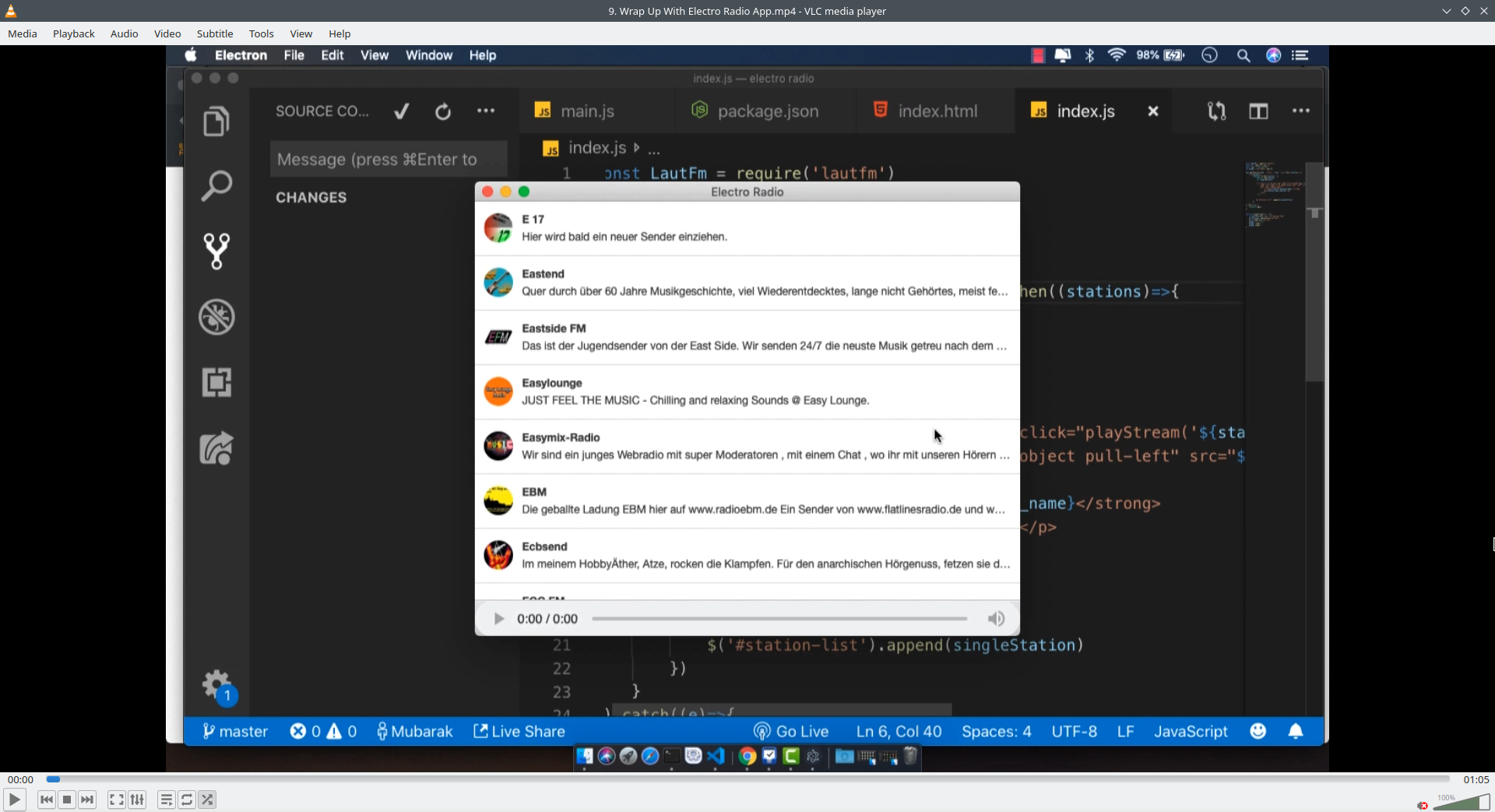
Task: Open the Manage gear with update badge
Action: point(219,687)
